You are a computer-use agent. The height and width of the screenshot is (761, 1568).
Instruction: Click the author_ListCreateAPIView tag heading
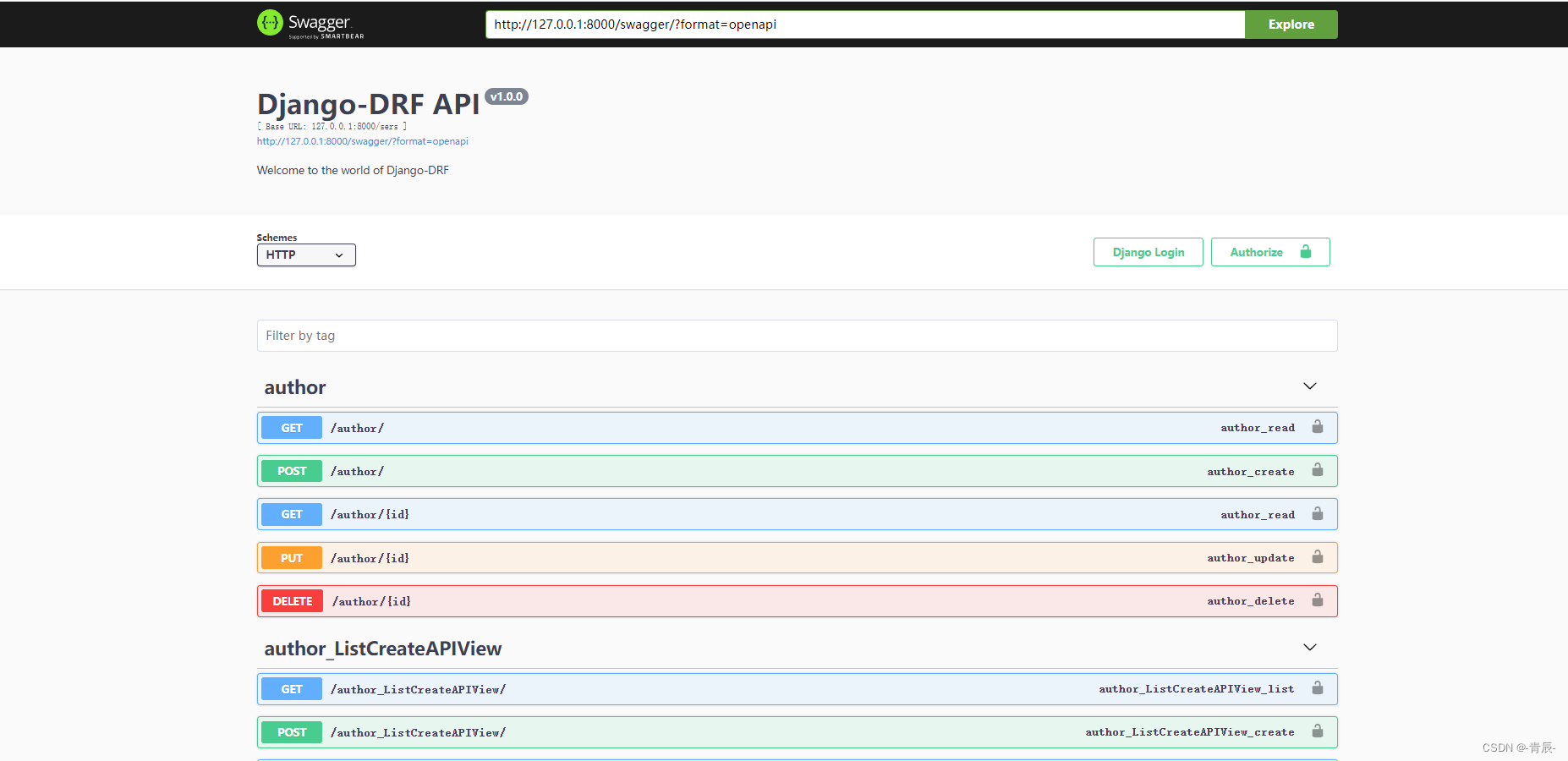pos(383,649)
